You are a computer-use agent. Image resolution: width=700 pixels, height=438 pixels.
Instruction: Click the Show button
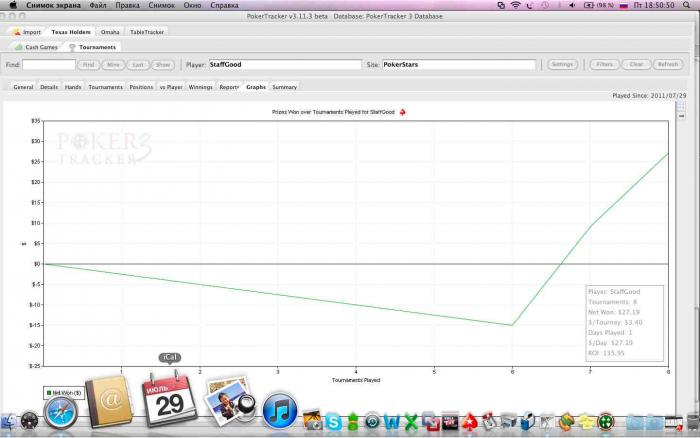[163, 65]
